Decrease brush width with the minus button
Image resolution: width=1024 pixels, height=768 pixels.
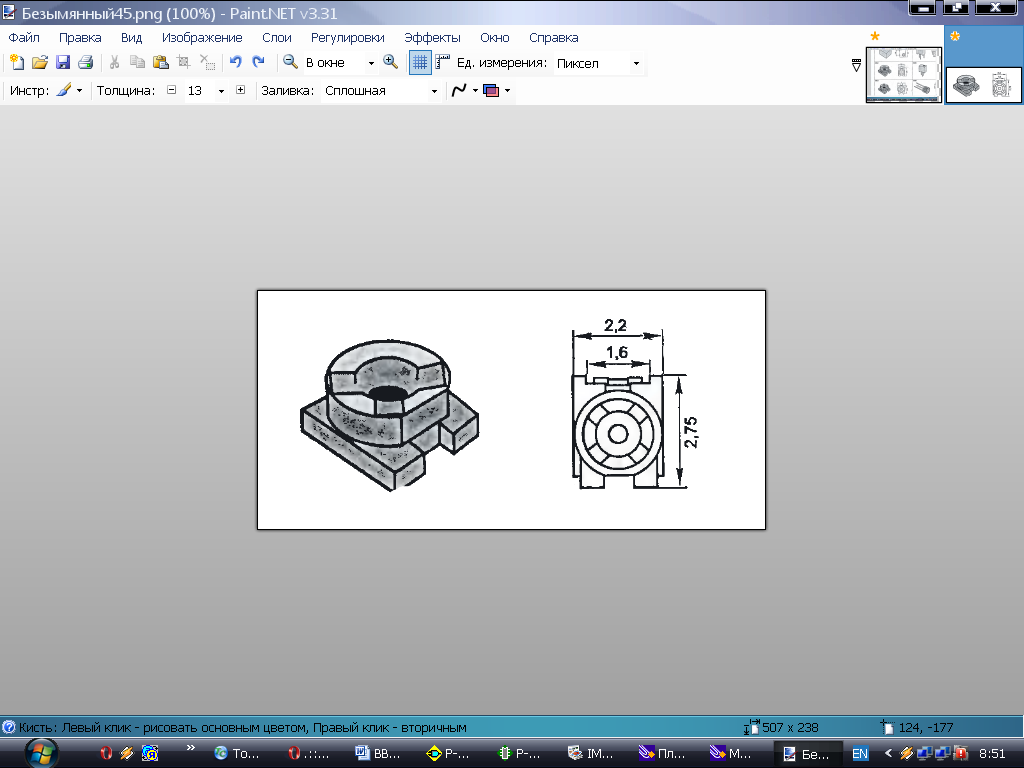click(x=171, y=90)
